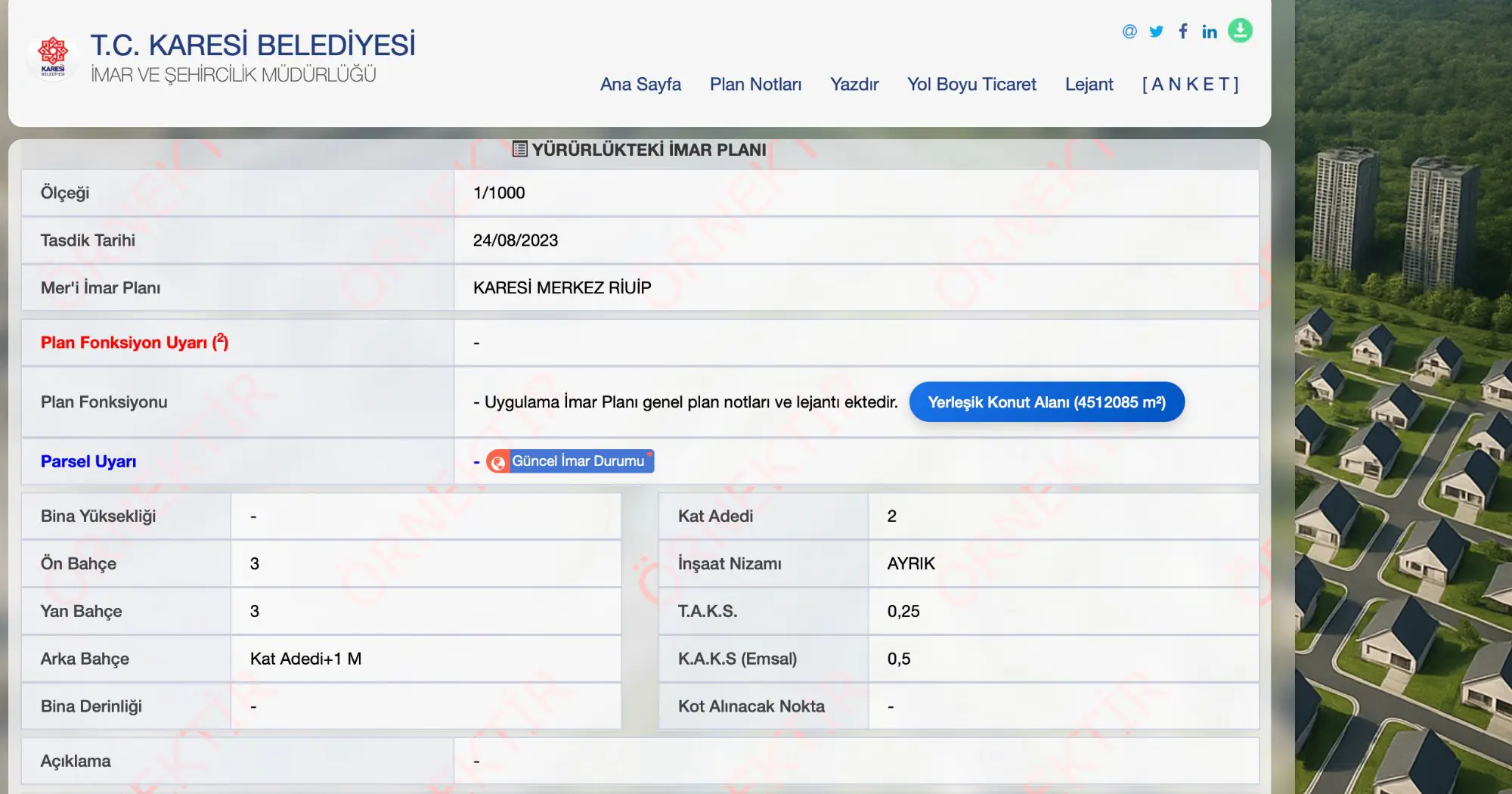Screen dimensions: 1512x794
Task: Click the Mer'i İmar Planı label
Action: (x=101, y=287)
